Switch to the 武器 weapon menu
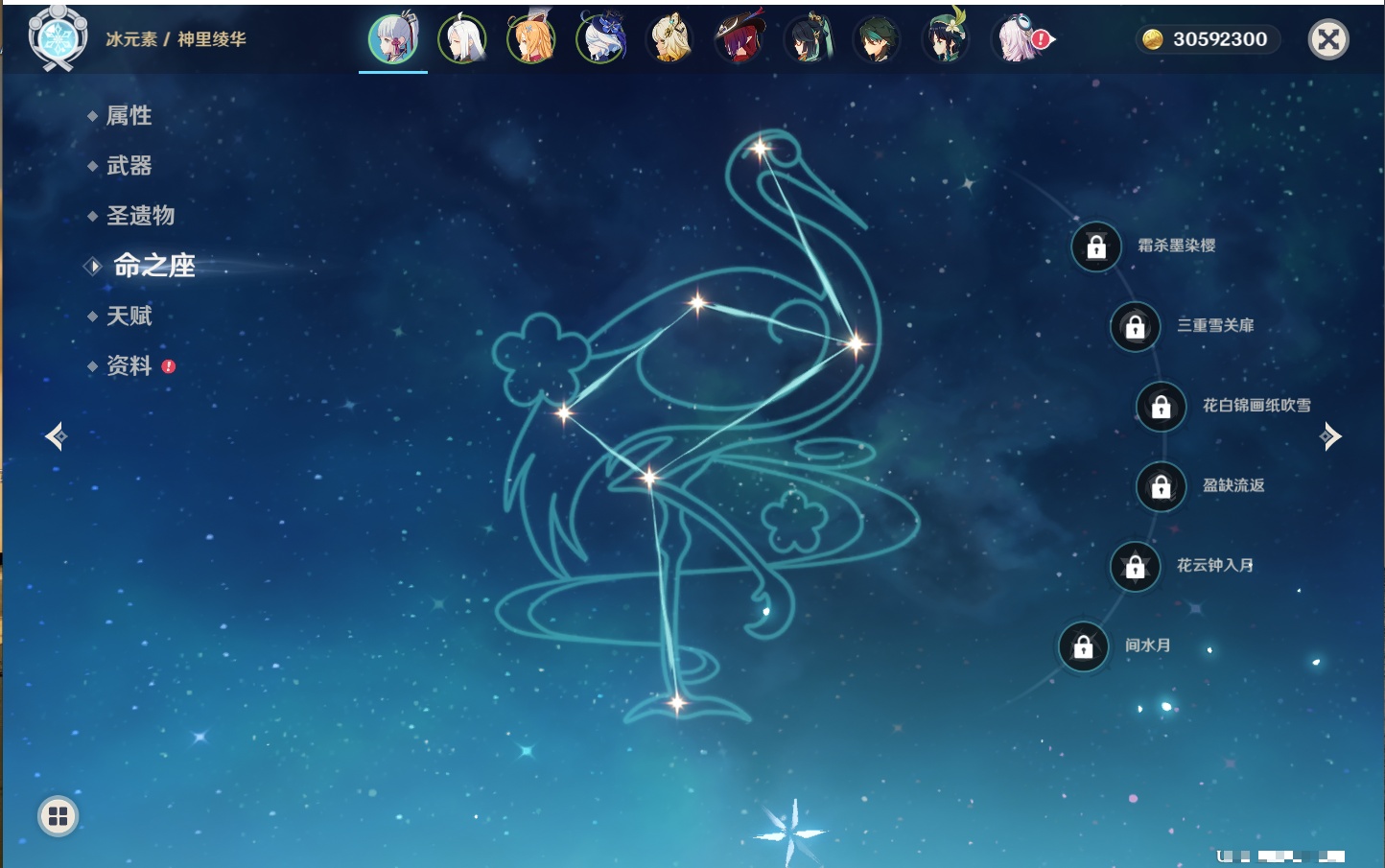1385x868 pixels. tap(129, 166)
